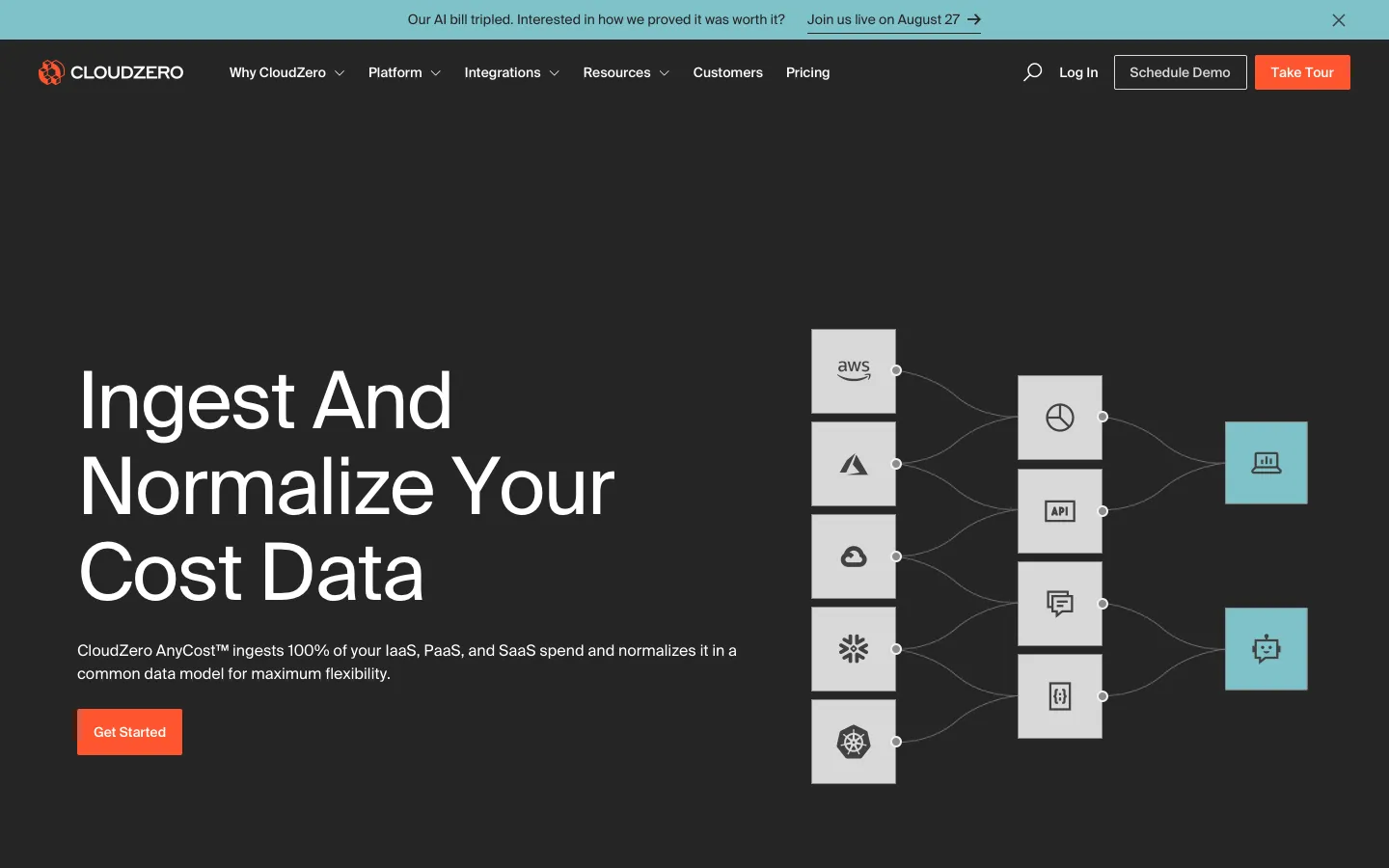This screenshot has width=1389, height=868.
Task: Go to the Pricing page
Action: [x=807, y=72]
